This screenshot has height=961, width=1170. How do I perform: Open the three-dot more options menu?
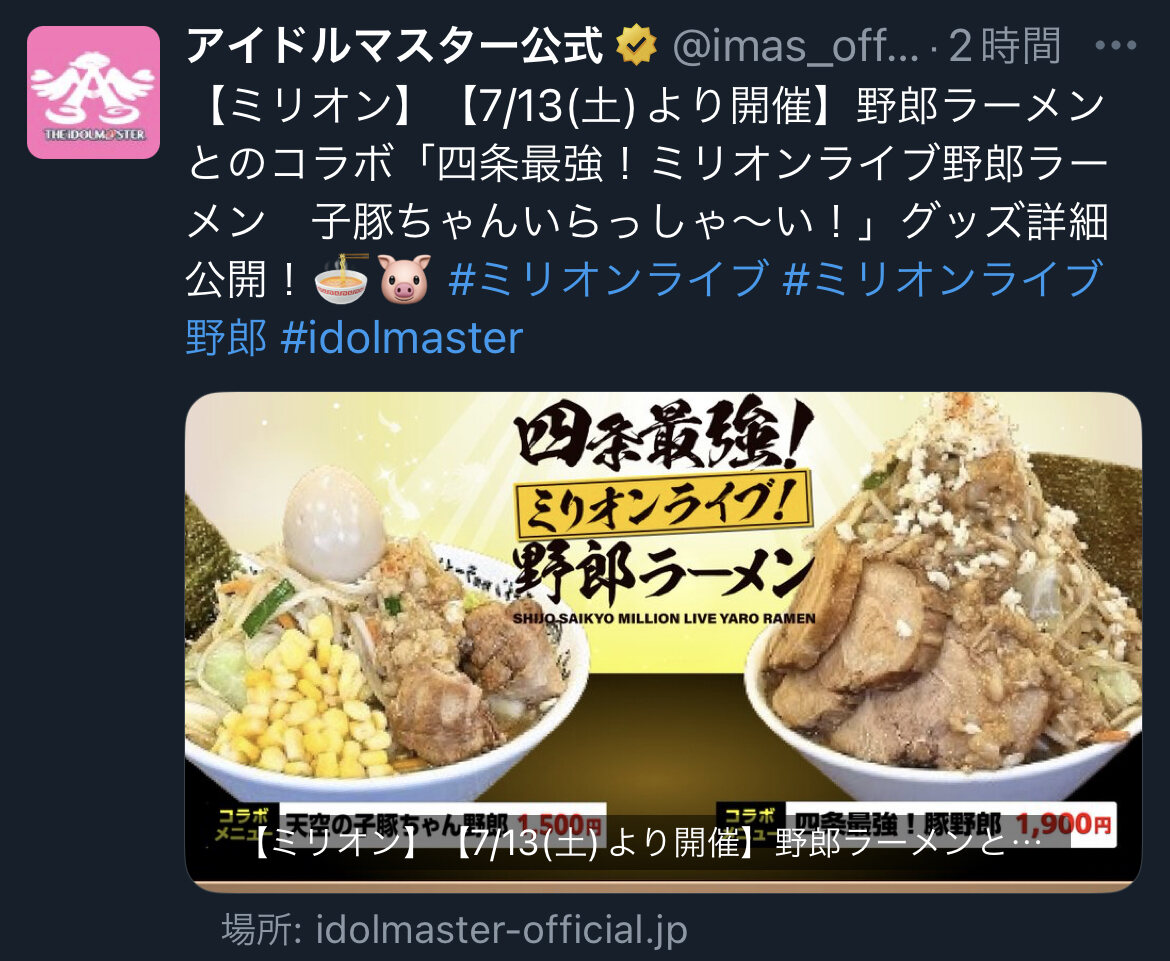point(1115,46)
